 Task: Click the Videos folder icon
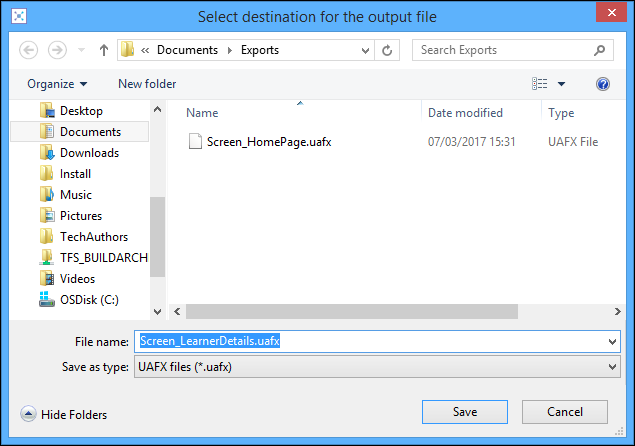[47, 279]
